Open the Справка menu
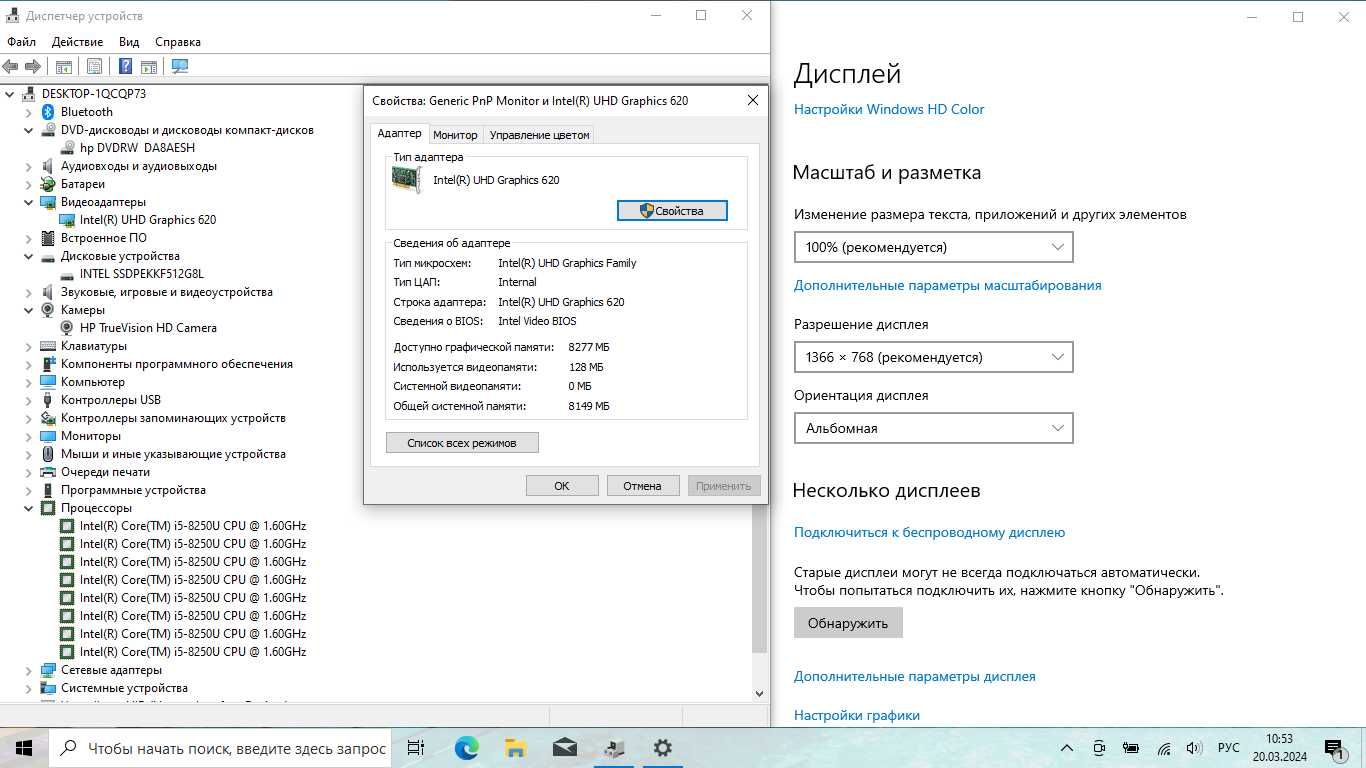This screenshot has width=1366, height=768. [x=178, y=42]
